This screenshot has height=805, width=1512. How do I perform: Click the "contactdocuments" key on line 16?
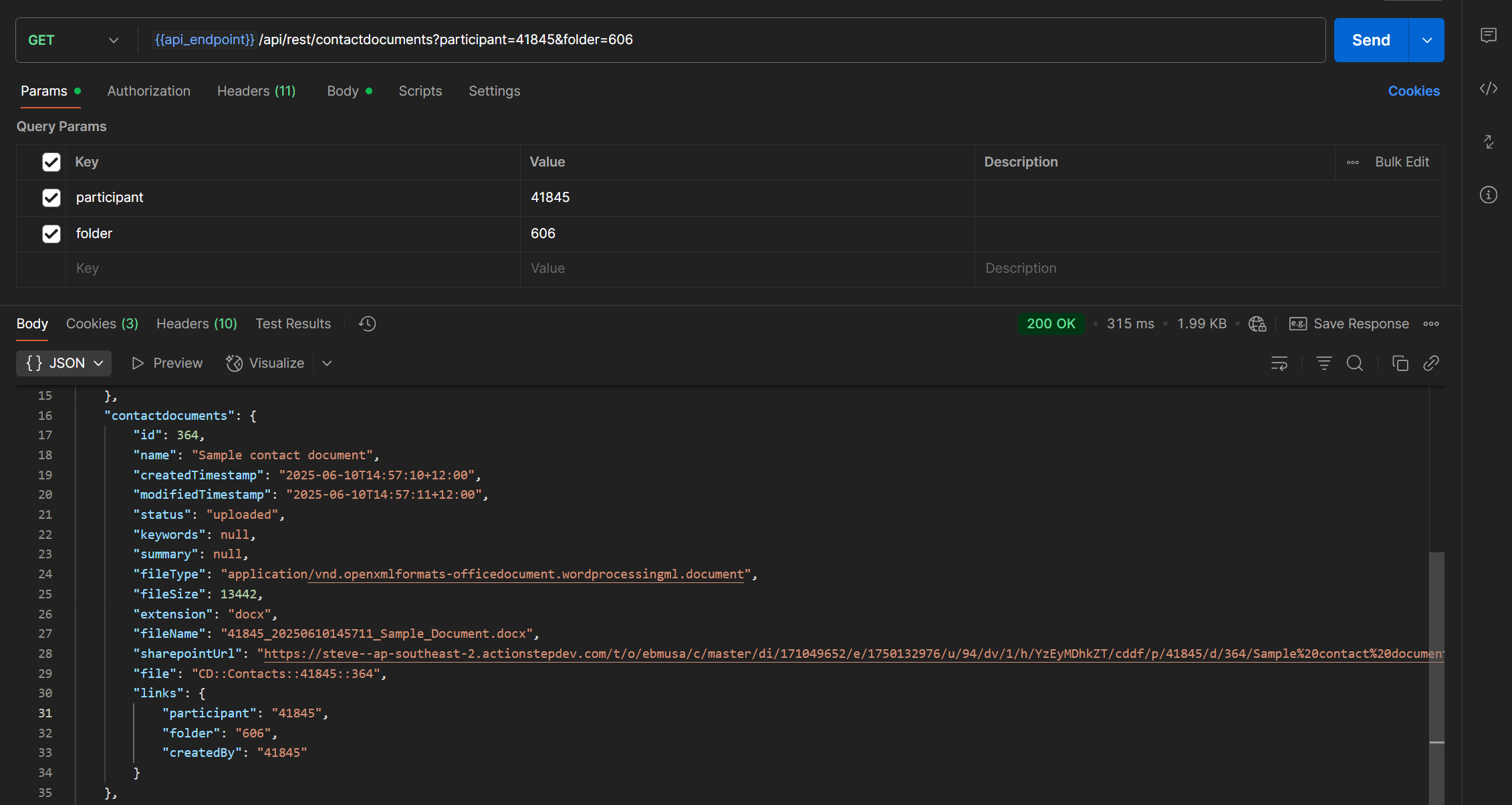[169, 416]
